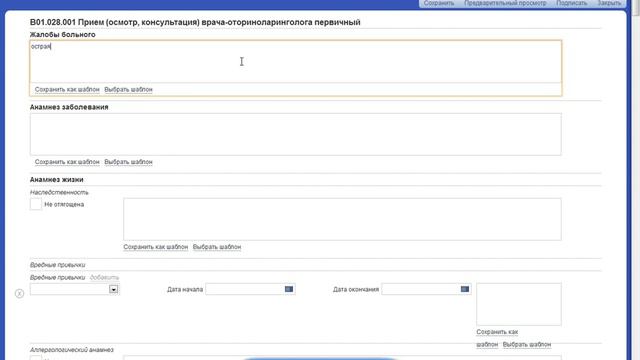
Task: Tick the Не отягощена checkbox
Action: click(x=36, y=204)
